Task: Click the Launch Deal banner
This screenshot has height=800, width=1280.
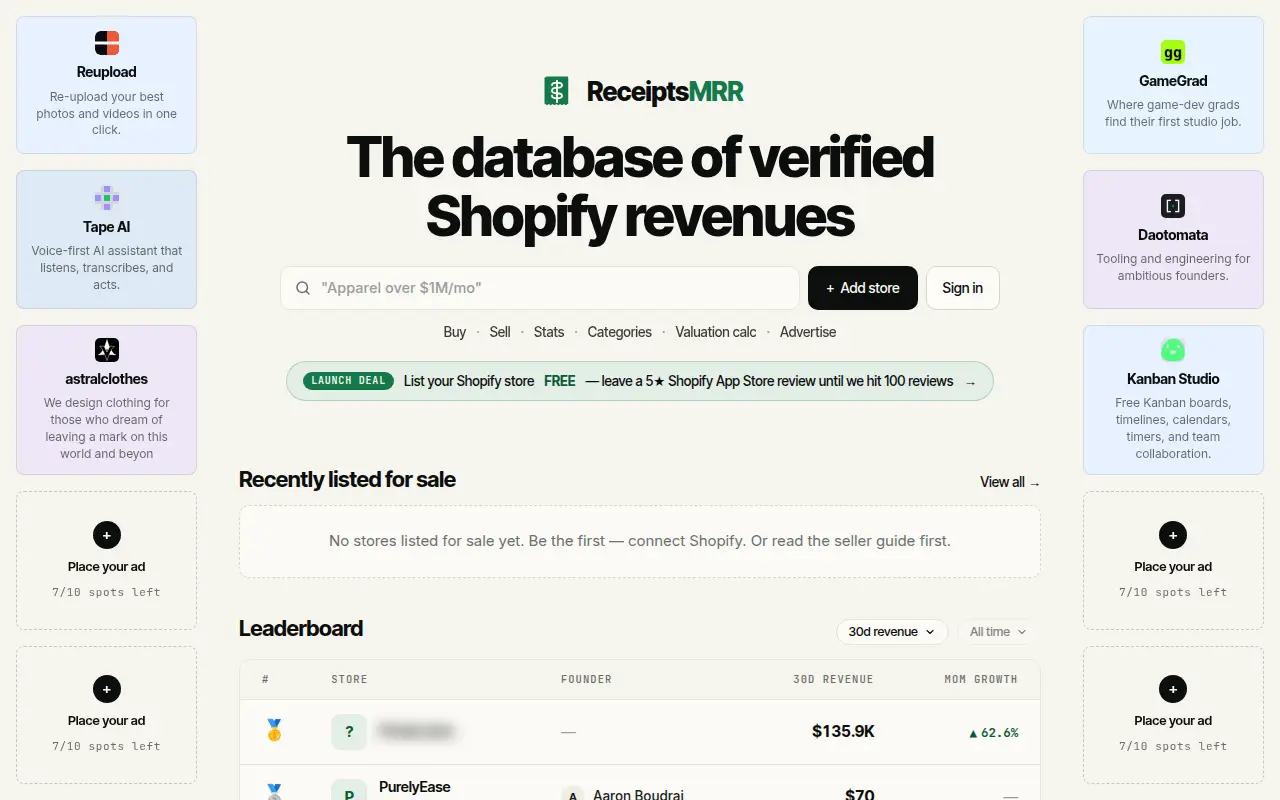Action: point(640,381)
